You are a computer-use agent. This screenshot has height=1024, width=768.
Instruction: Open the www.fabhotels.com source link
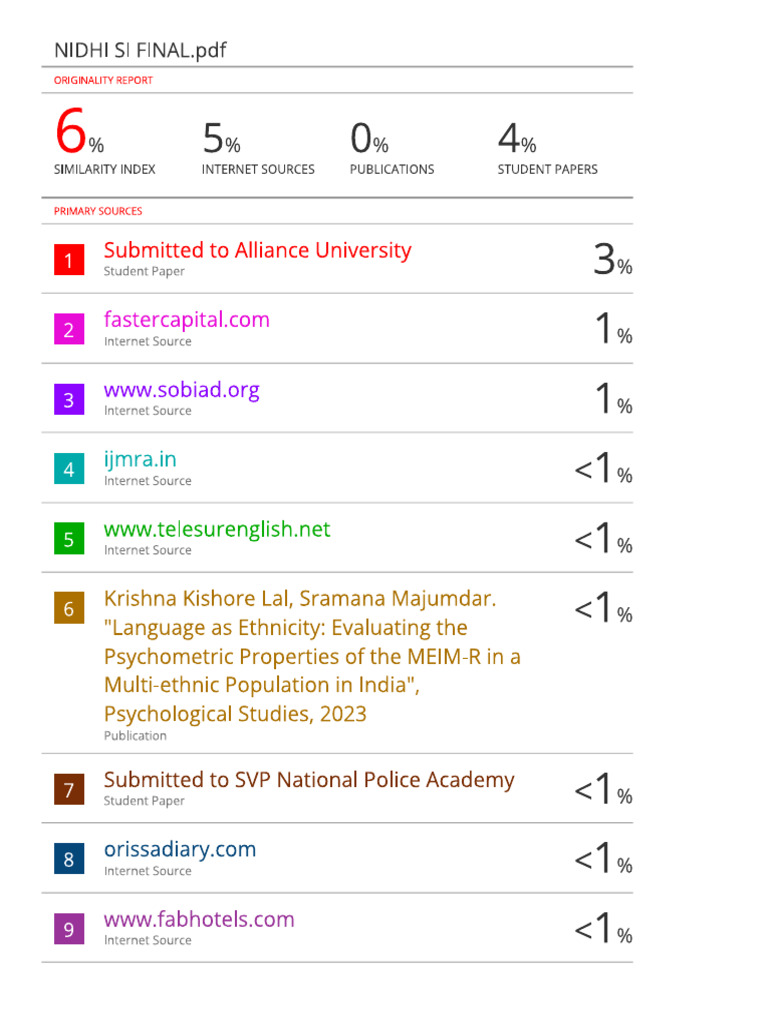(199, 919)
